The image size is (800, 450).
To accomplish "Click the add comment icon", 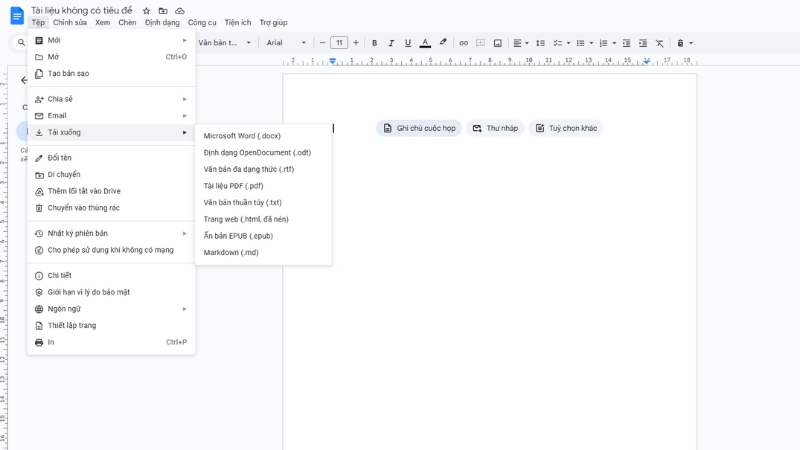I will (480, 43).
